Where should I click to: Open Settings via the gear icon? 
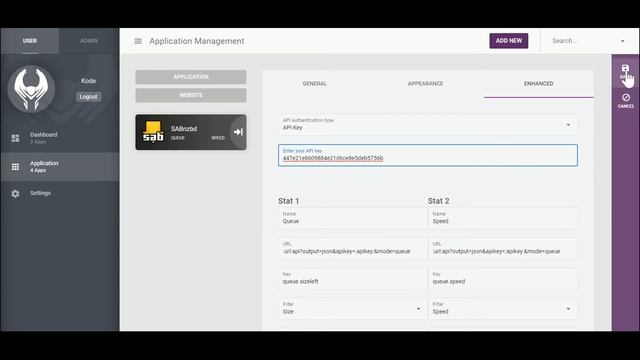15,193
